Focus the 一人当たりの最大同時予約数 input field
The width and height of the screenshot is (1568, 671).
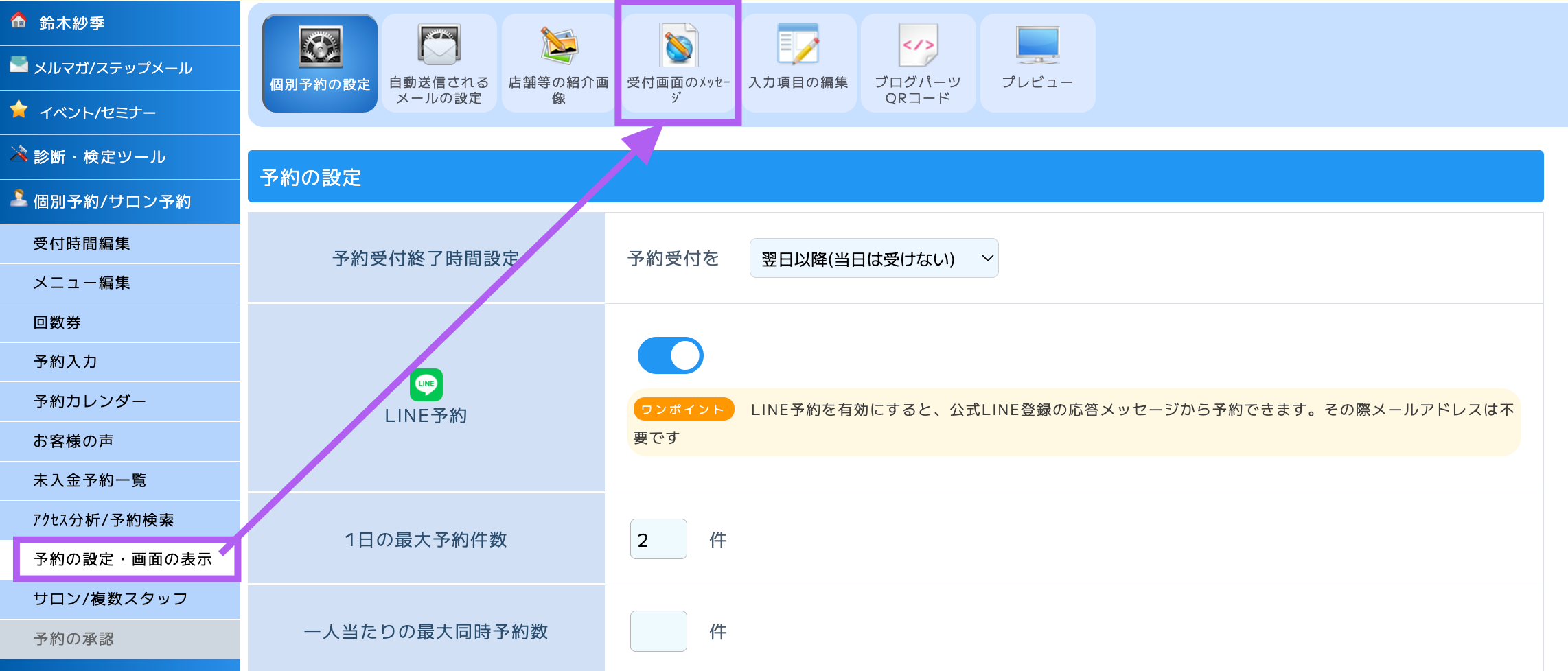pyautogui.click(x=658, y=631)
